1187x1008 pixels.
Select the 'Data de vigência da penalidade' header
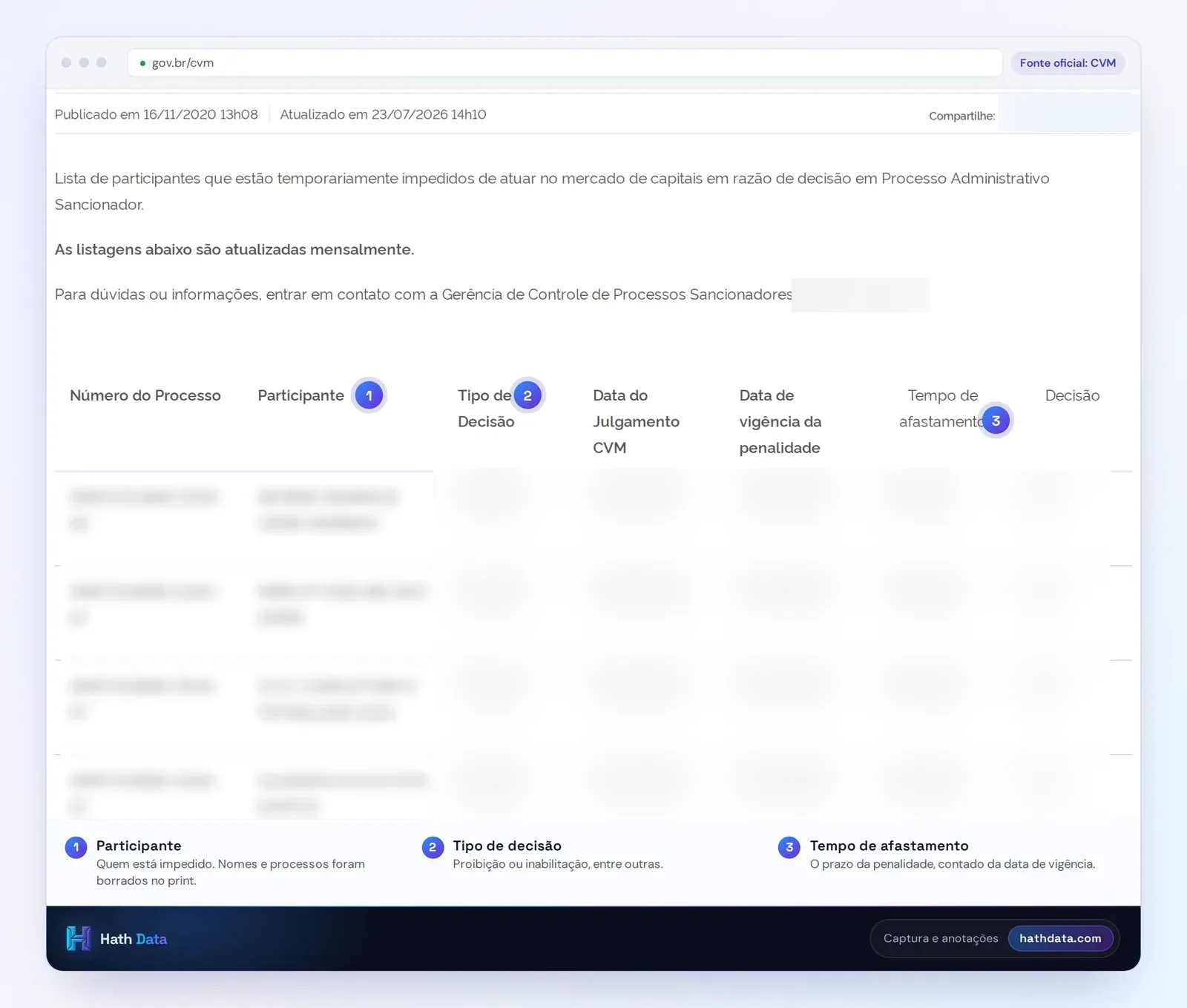780,421
